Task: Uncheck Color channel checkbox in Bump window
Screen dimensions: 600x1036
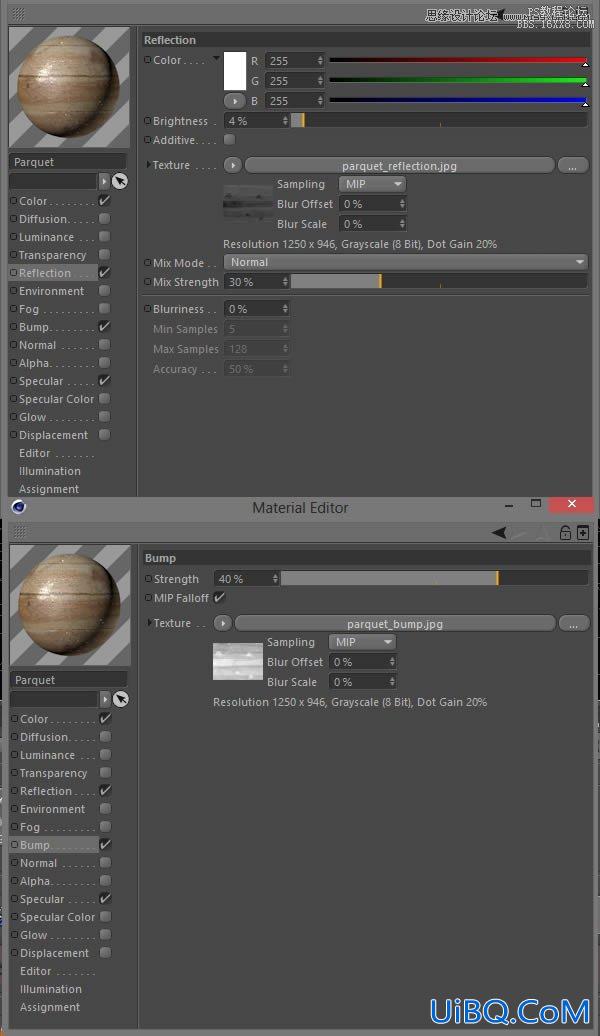Action: (106, 718)
